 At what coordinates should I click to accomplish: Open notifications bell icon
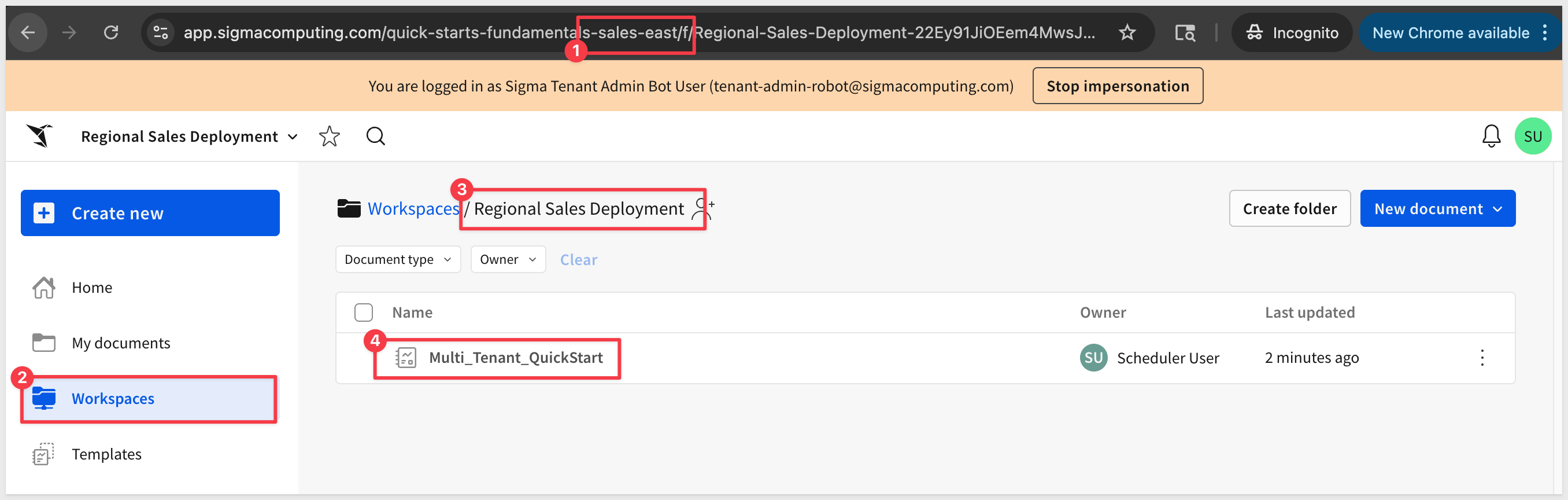tap(1491, 136)
